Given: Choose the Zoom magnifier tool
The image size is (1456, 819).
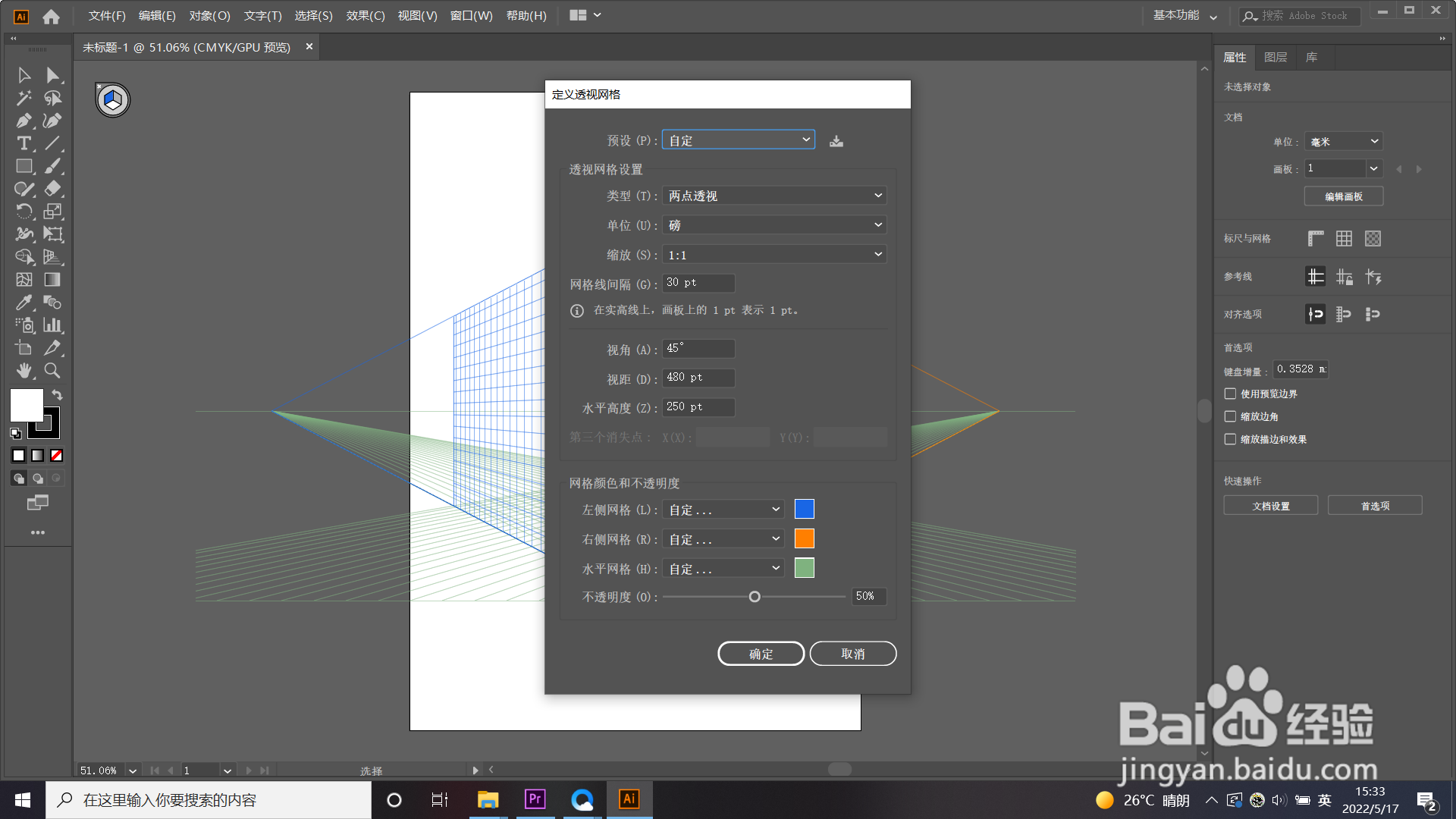Looking at the screenshot, I should pyautogui.click(x=52, y=371).
